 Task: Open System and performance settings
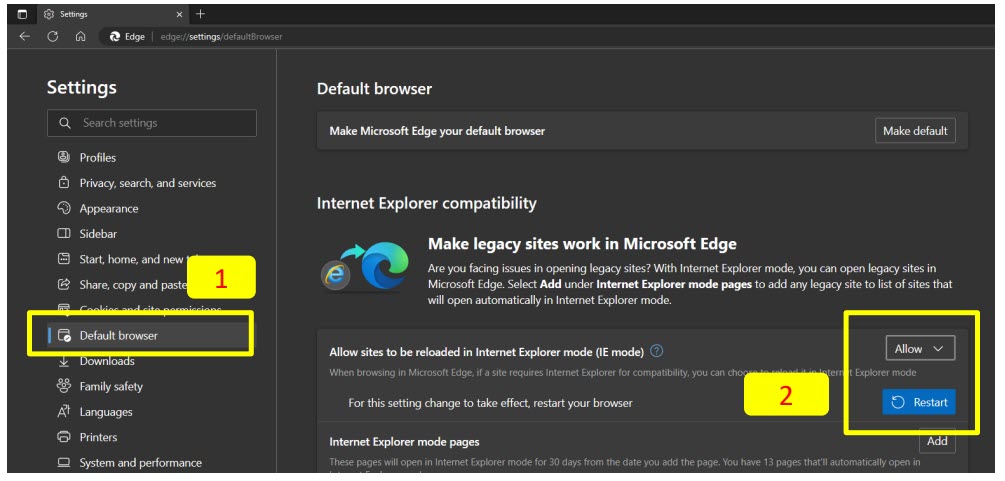click(x=140, y=463)
